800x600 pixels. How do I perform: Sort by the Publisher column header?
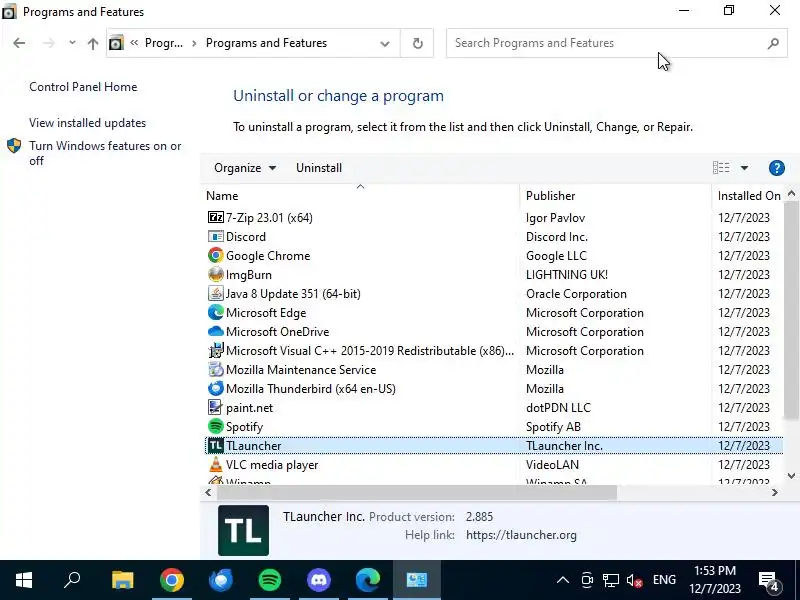[x=615, y=196]
